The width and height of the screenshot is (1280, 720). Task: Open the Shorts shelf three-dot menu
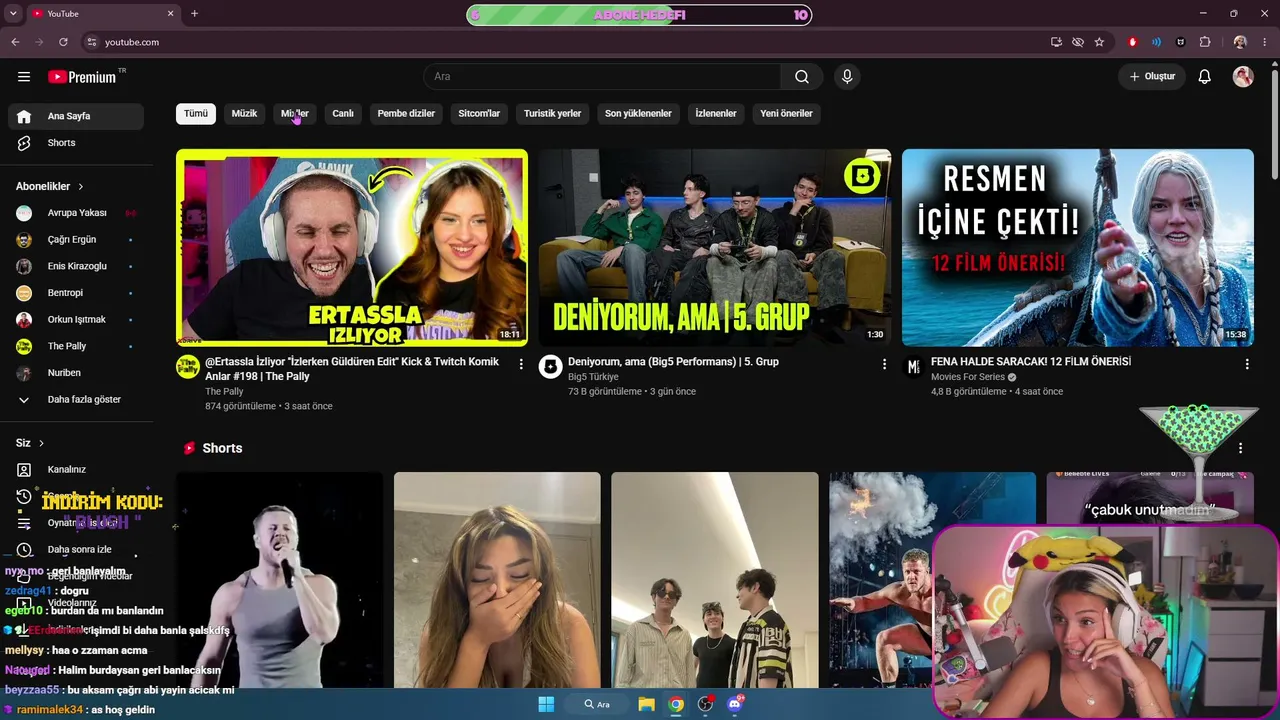tap(1241, 448)
